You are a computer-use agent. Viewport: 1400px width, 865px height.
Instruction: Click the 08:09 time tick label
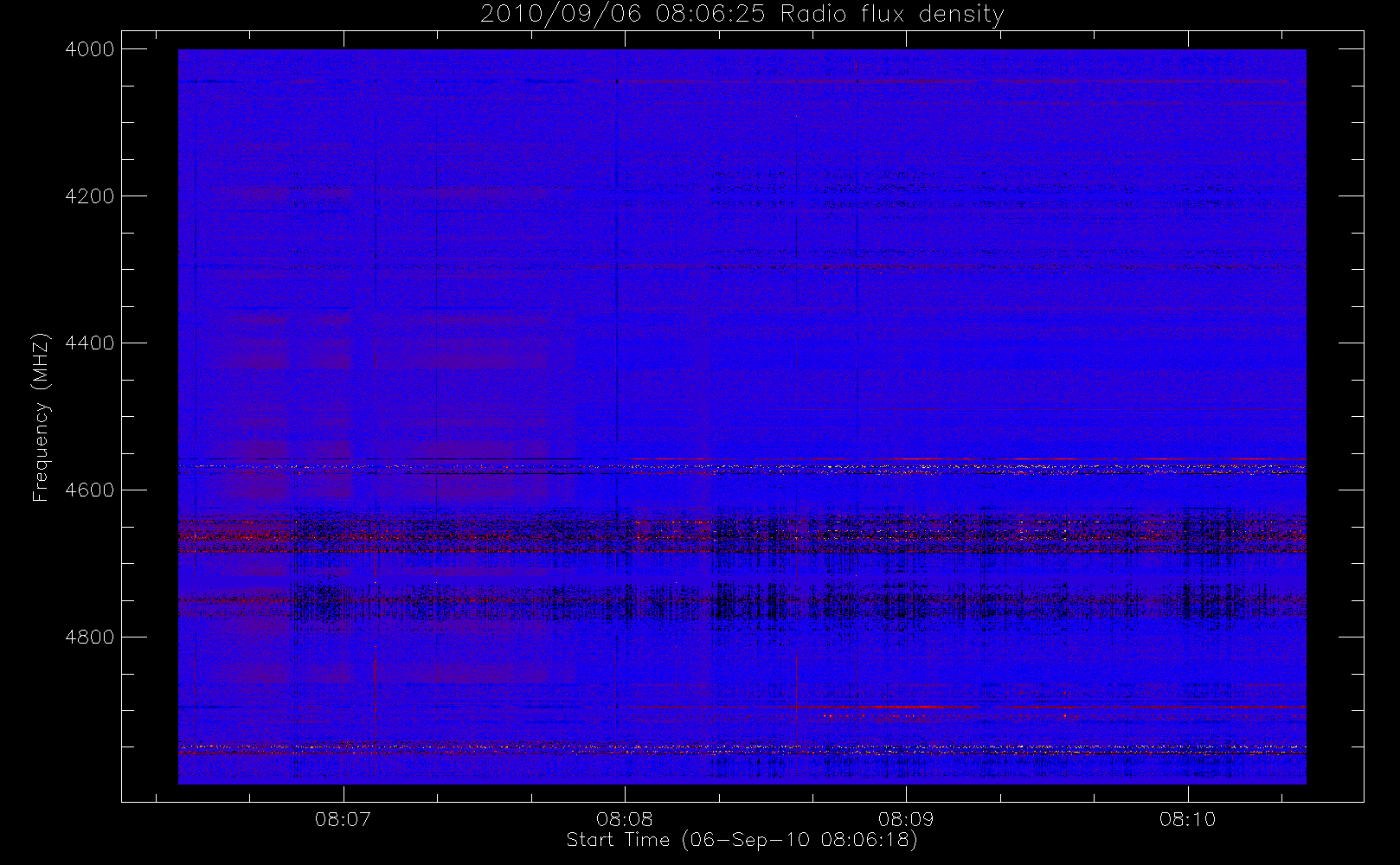906,819
